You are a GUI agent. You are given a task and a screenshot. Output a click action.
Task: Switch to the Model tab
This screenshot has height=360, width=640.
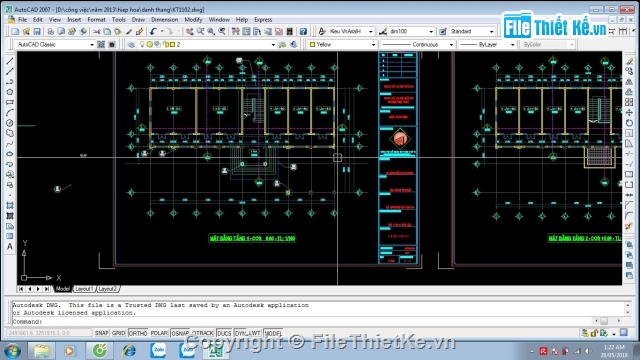(62, 289)
